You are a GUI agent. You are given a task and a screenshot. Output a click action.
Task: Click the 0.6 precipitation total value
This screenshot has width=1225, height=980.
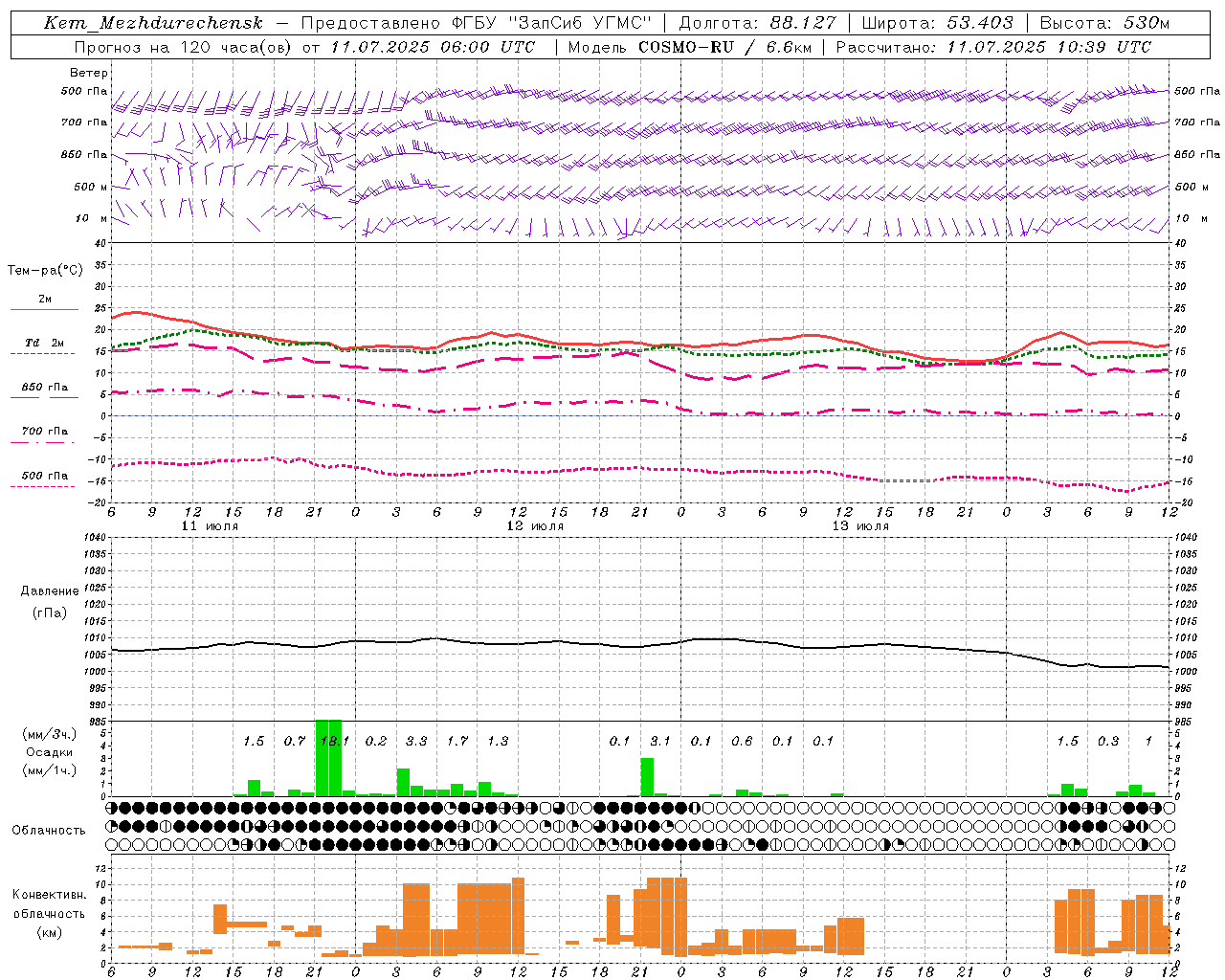742,741
